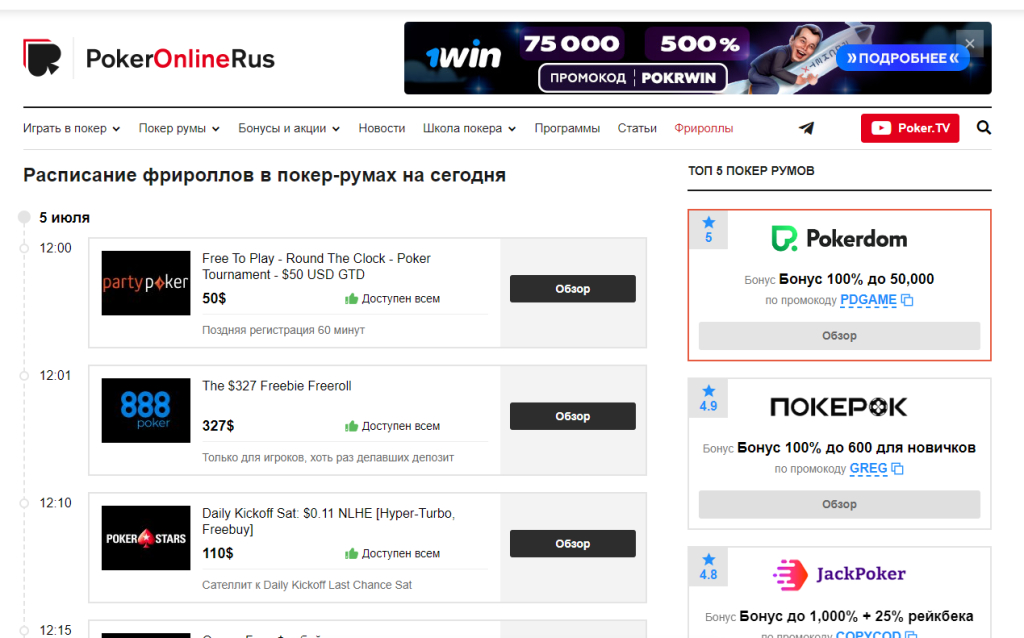The height and width of the screenshot is (638, 1024).
Task: Click Поздняя регистрация 60 минут note
Action: tap(283, 330)
